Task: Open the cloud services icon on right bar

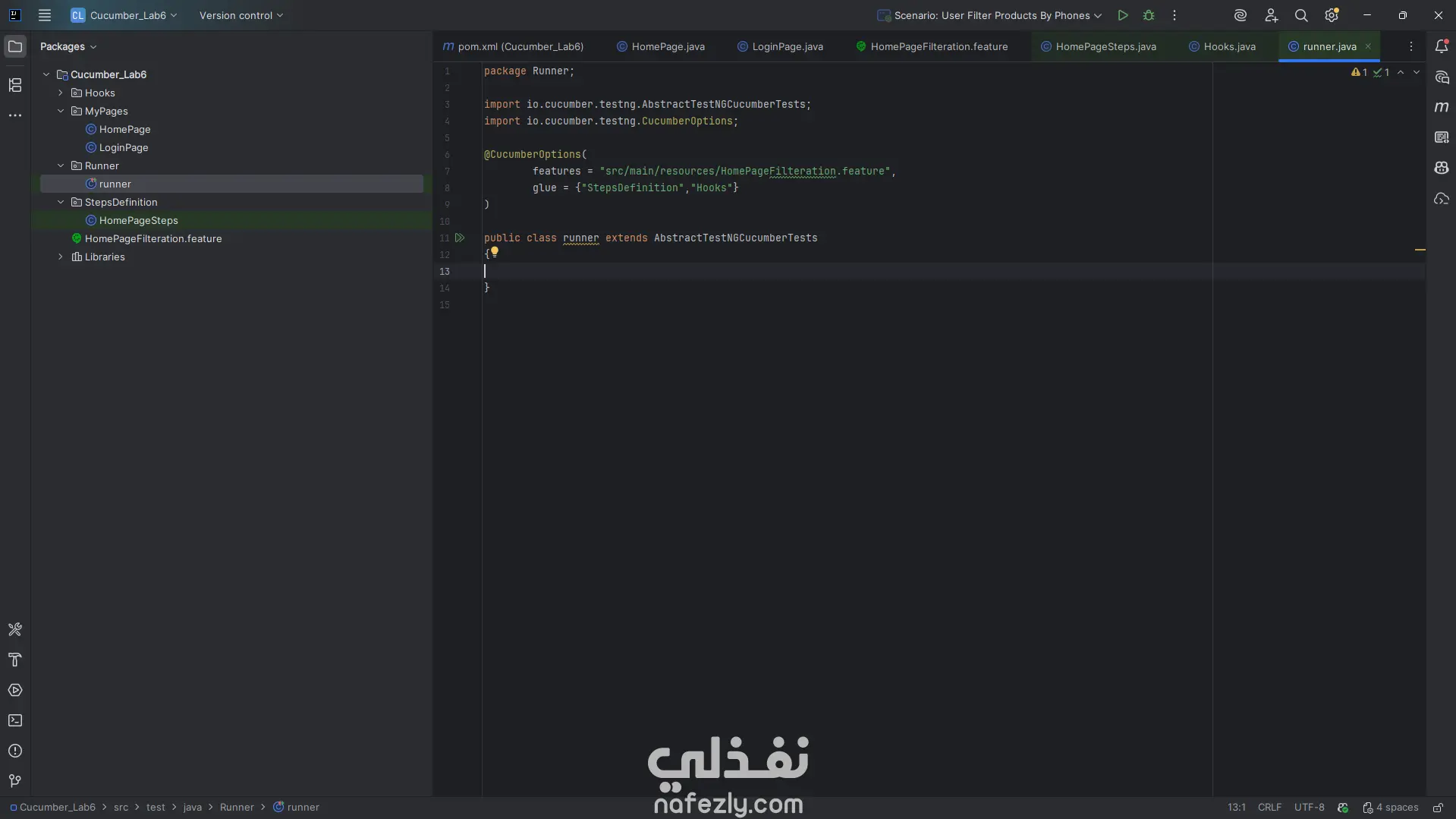Action: pyautogui.click(x=1442, y=199)
